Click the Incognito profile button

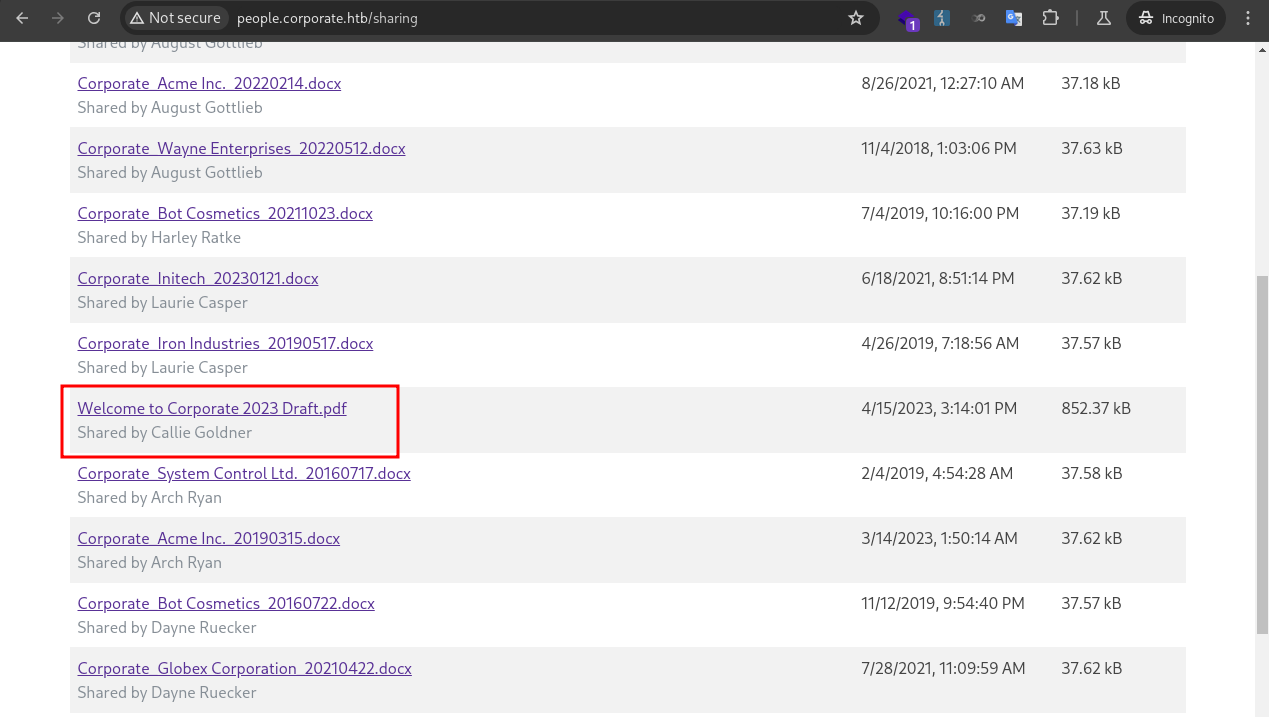click(x=1176, y=18)
